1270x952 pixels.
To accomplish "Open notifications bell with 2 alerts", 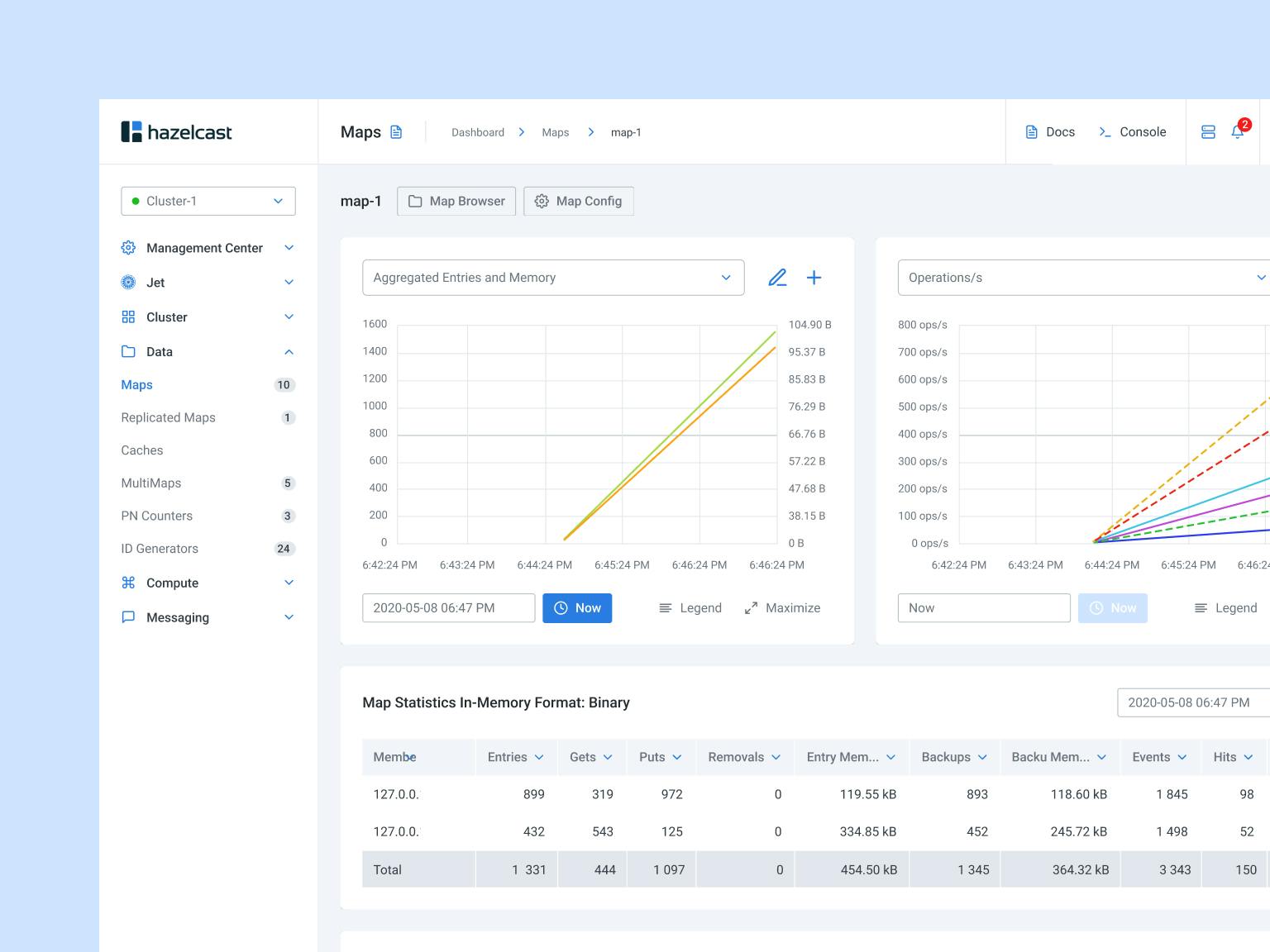I will (1238, 132).
